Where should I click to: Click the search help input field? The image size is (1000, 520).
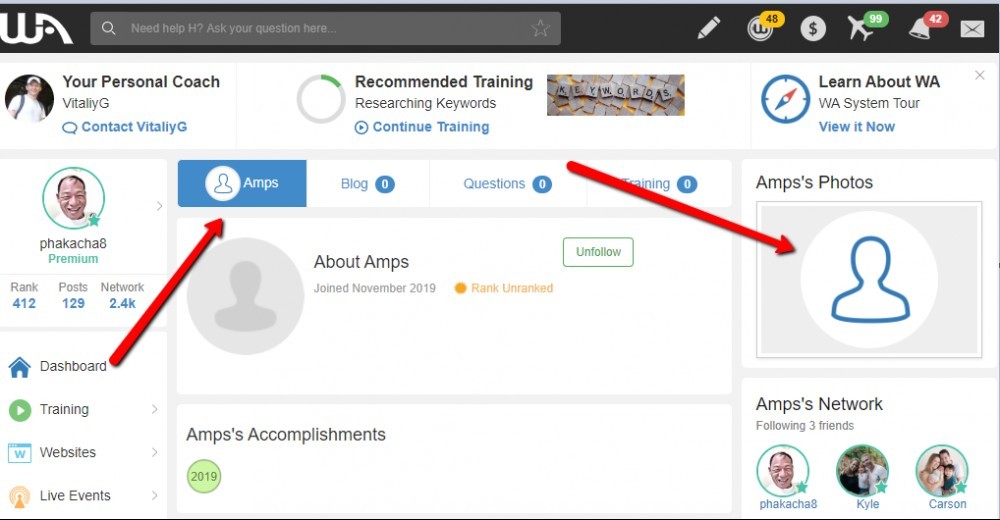pos(325,28)
